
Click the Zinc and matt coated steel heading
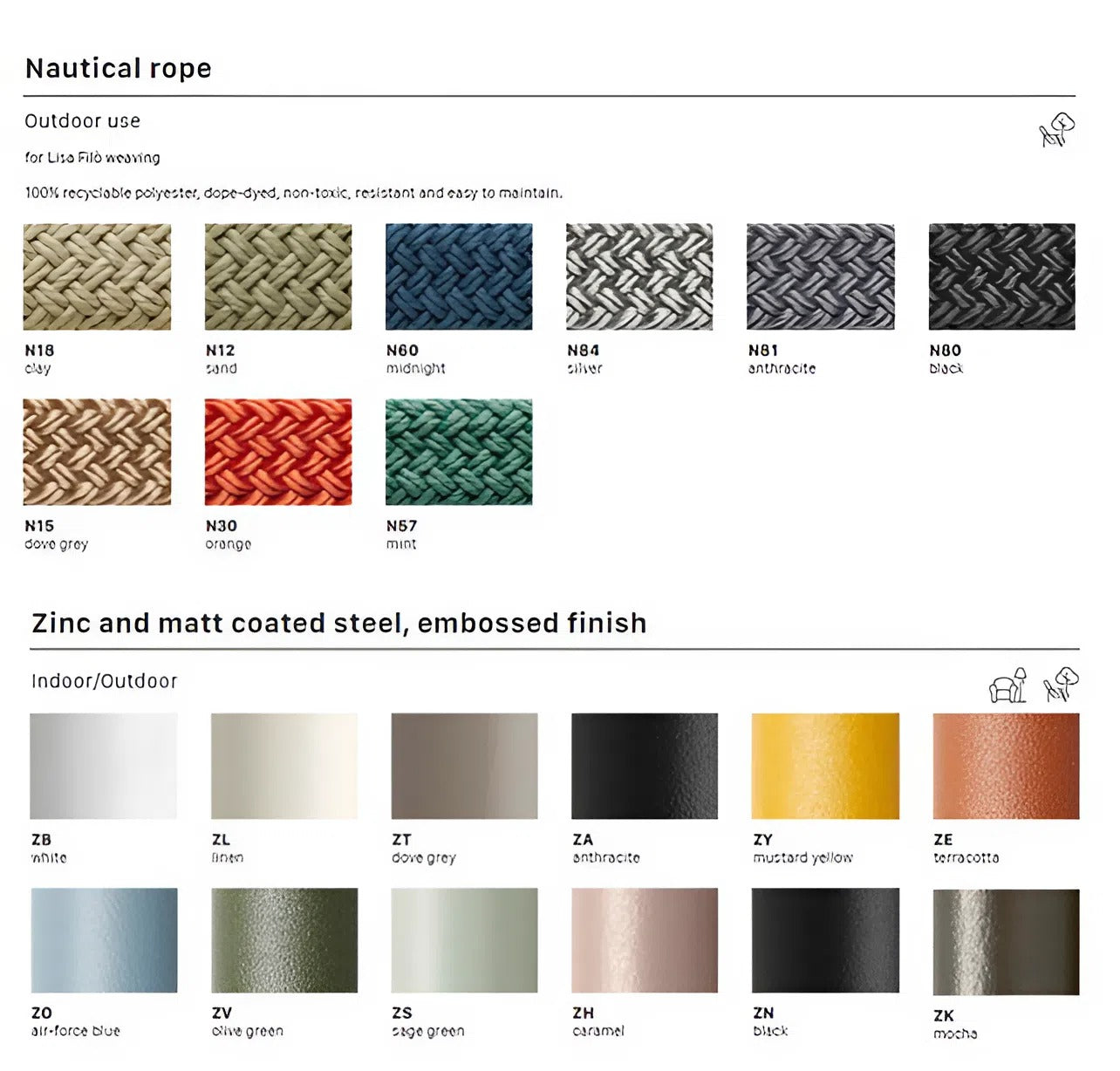pyautogui.click(x=339, y=623)
